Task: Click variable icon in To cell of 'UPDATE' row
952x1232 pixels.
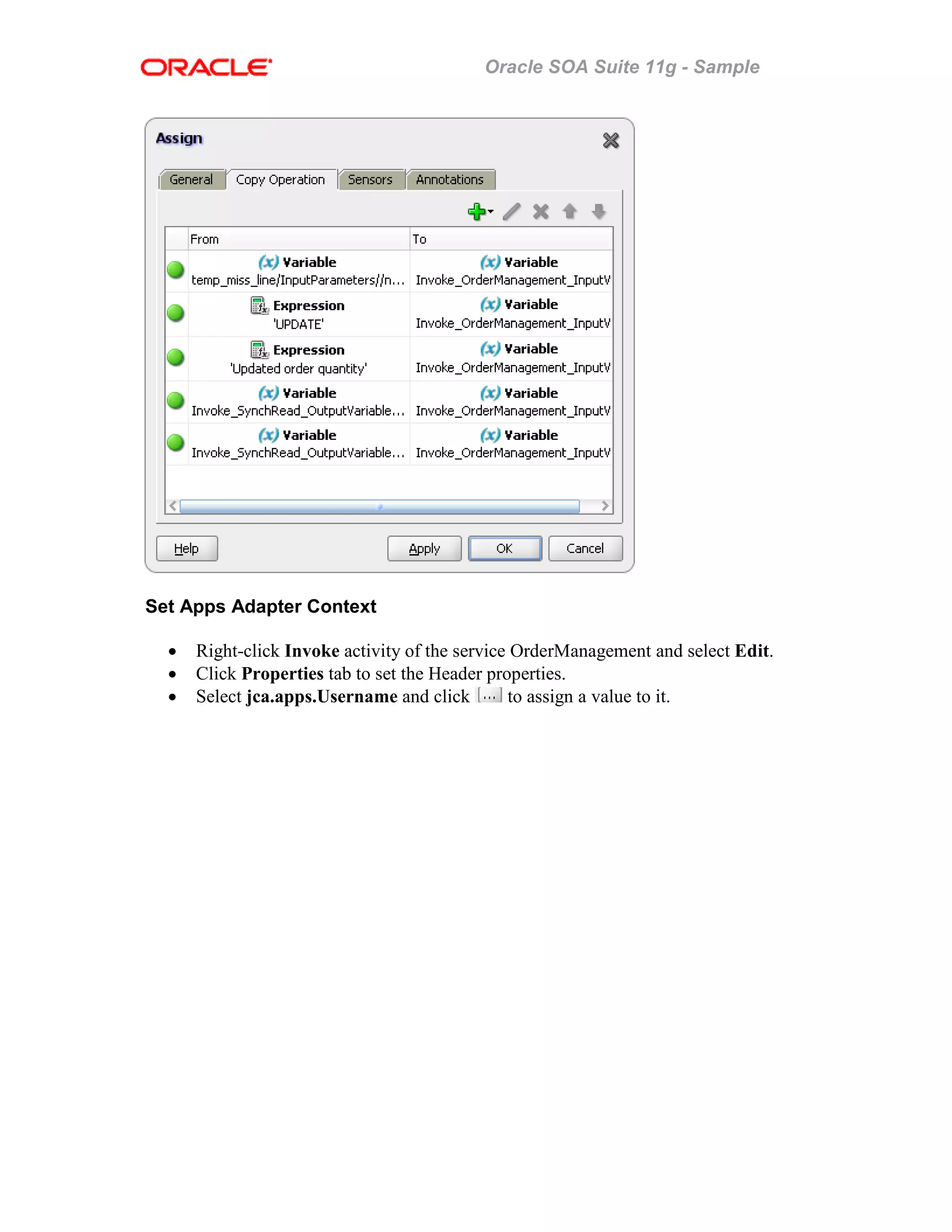Action: pyautogui.click(x=490, y=305)
